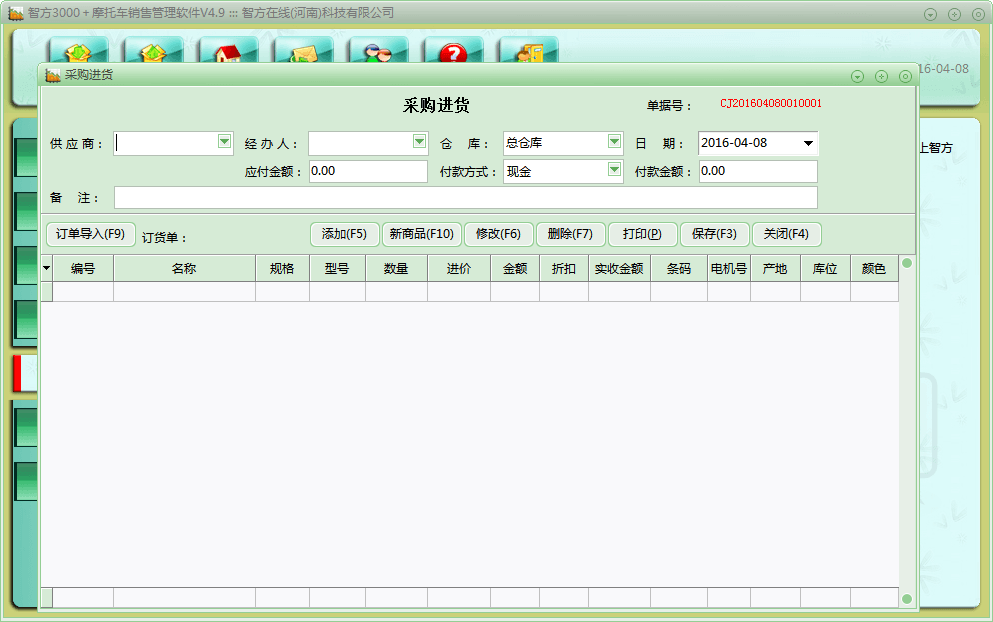The image size is (993, 622).
Task: Click the exit door icon in toolbar
Action: 528,52
